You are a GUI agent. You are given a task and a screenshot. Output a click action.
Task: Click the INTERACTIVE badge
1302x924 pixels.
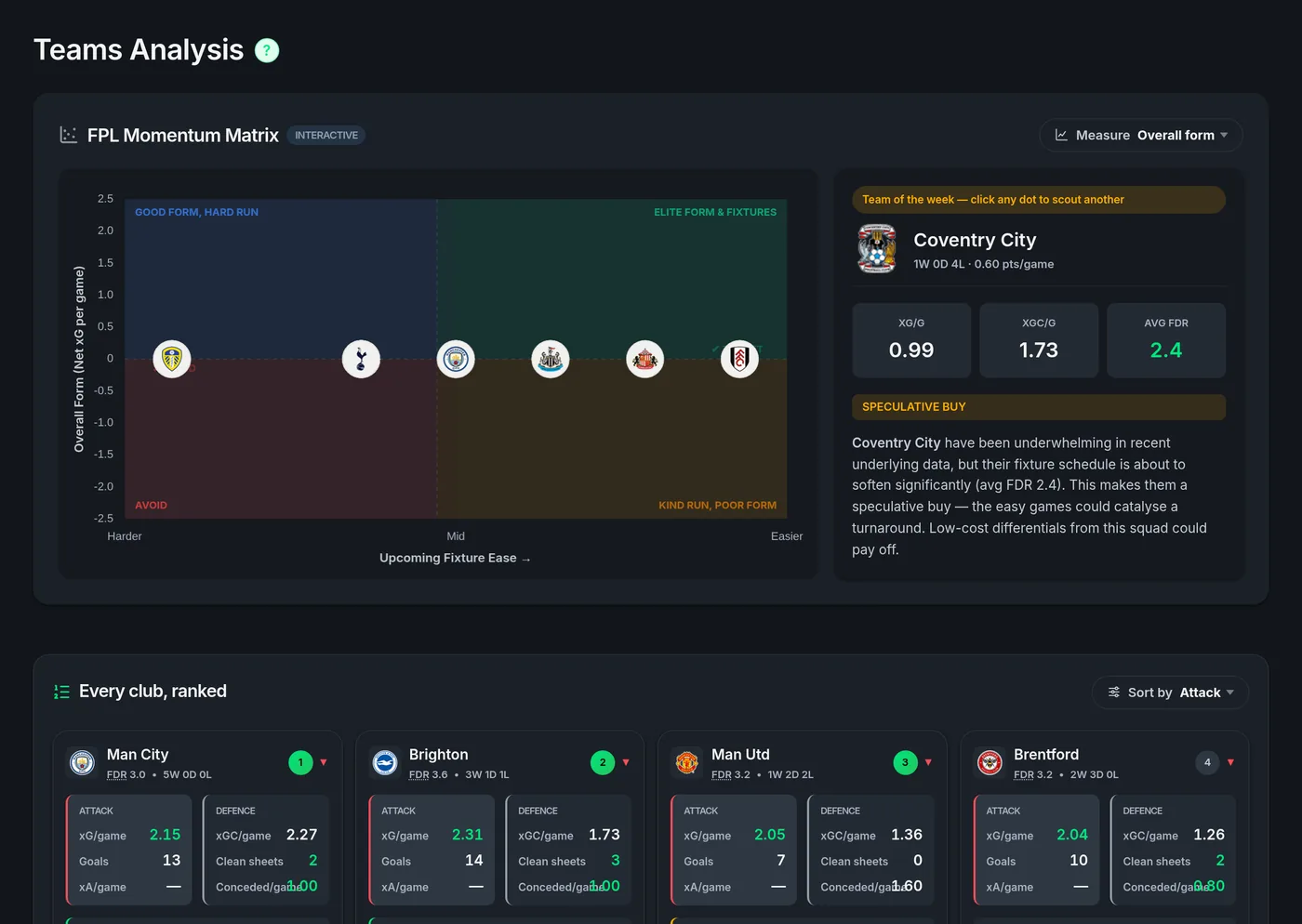coord(326,136)
